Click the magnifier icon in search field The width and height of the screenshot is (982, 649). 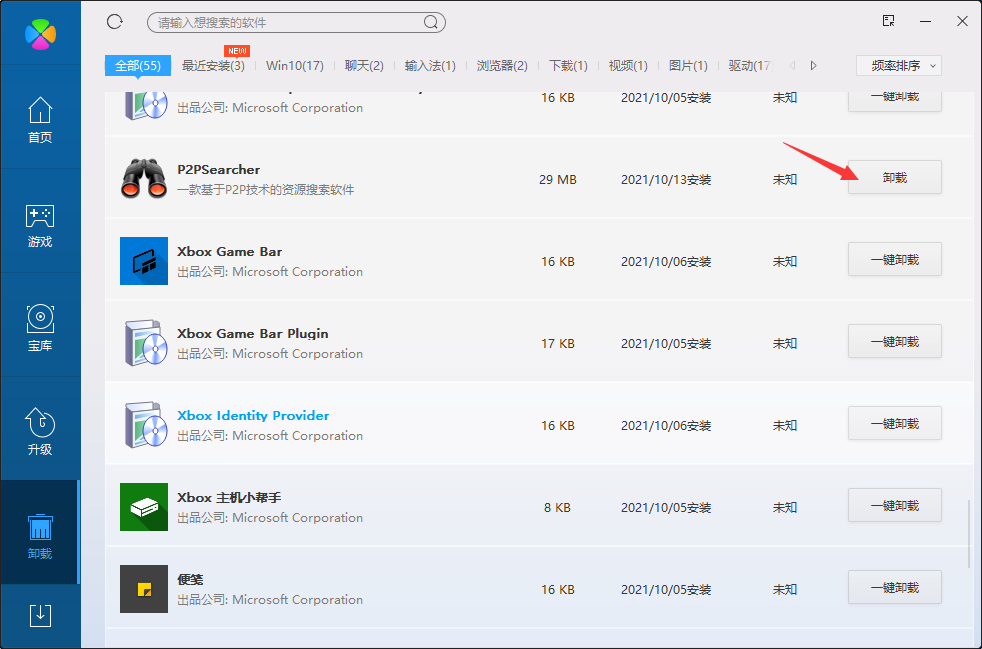[431, 22]
